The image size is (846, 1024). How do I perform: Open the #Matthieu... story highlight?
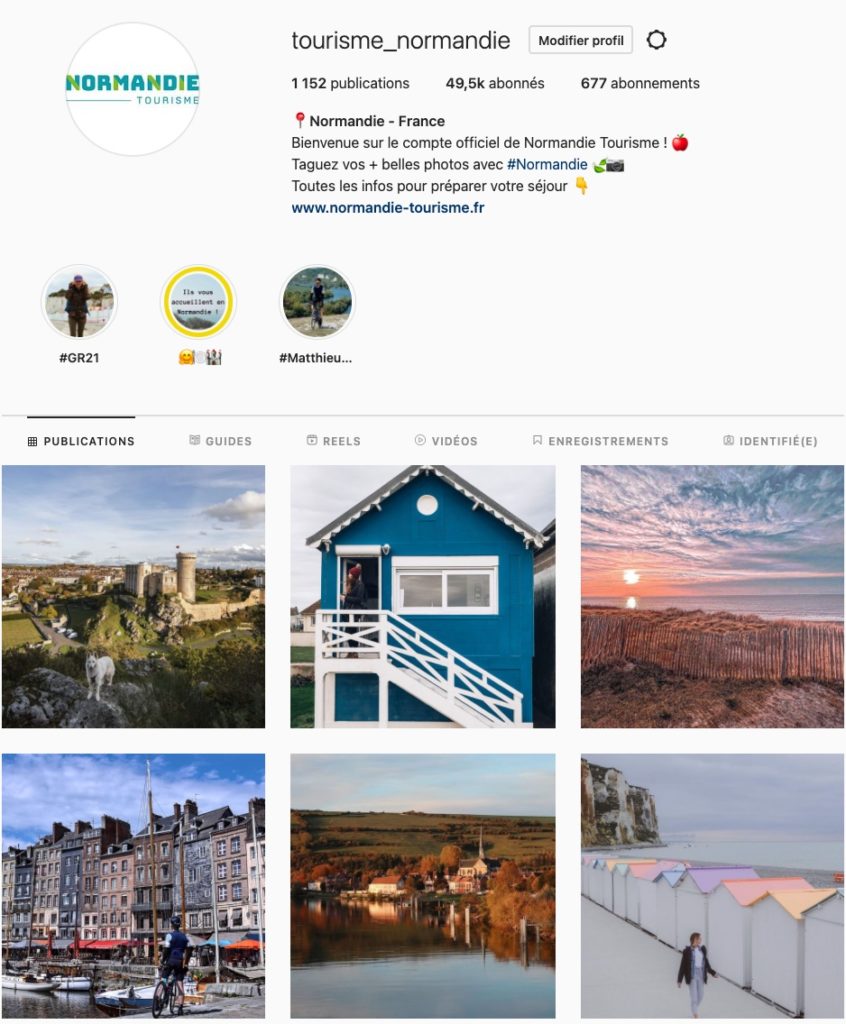tap(317, 302)
